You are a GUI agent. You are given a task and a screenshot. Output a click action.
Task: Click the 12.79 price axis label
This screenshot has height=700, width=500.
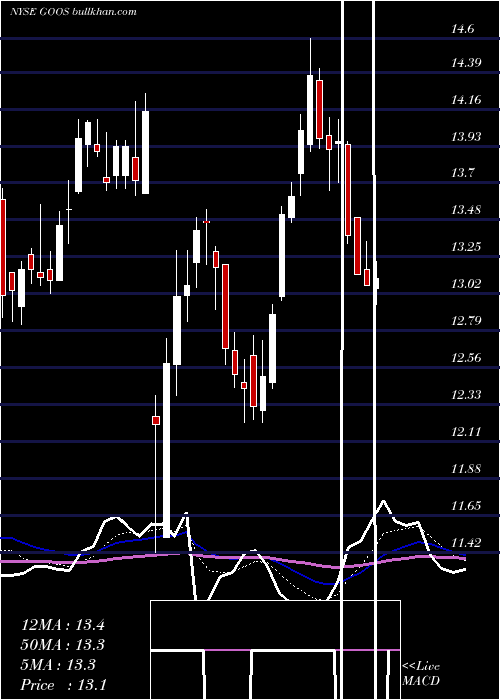466,321
